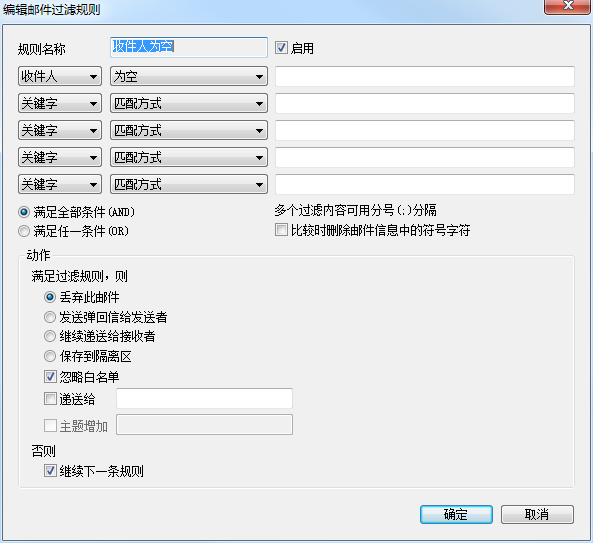This screenshot has height=543, width=593.
Task: Click the 递送给 address input field
Action: click(204, 398)
